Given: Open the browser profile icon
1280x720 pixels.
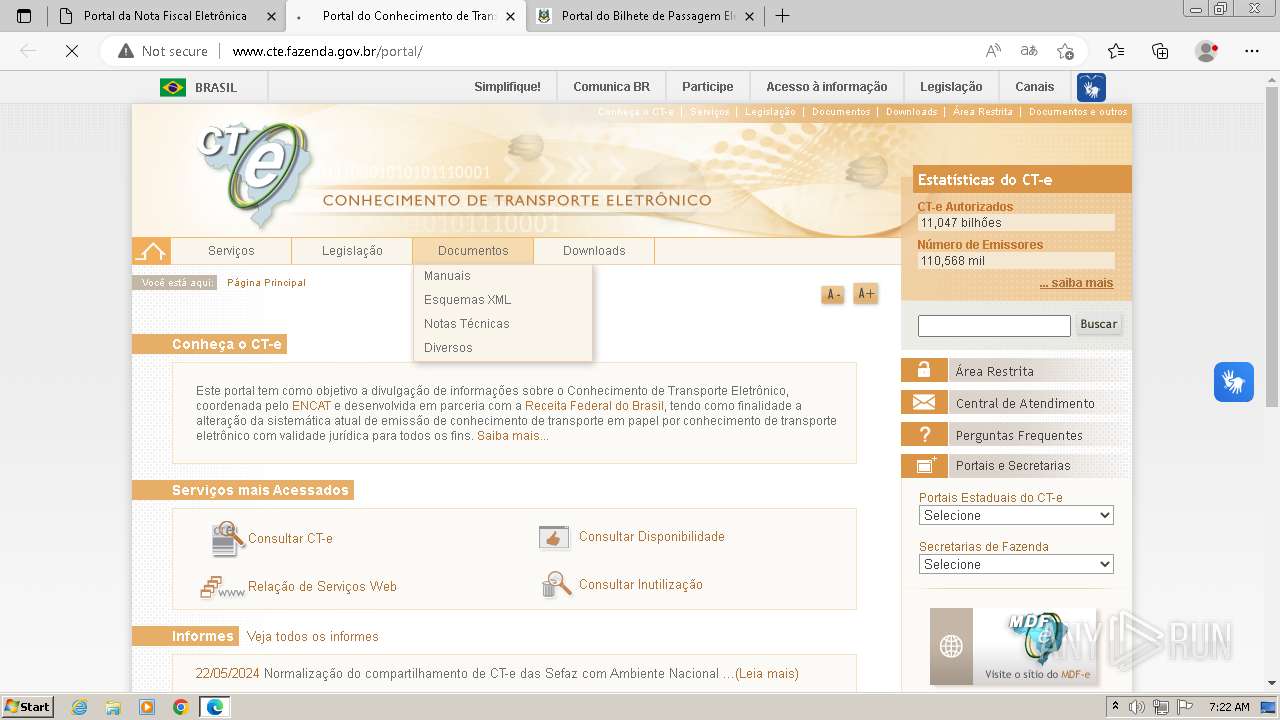Looking at the screenshot, I should pyautogui.click(x=1207, y=51).
